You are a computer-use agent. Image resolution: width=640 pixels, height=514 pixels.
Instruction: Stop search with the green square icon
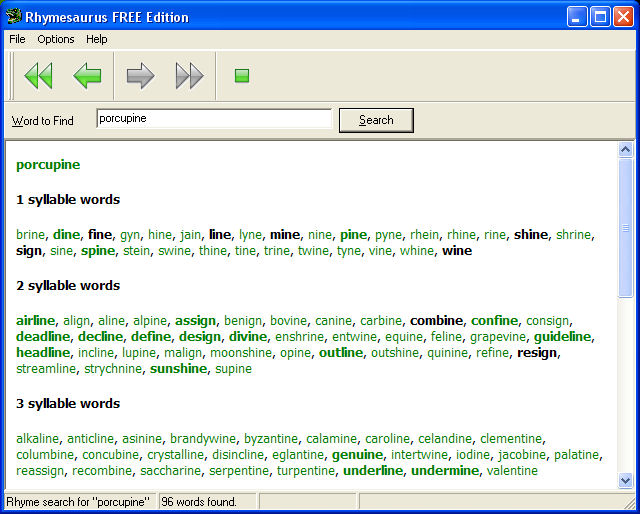click(242, 76)
